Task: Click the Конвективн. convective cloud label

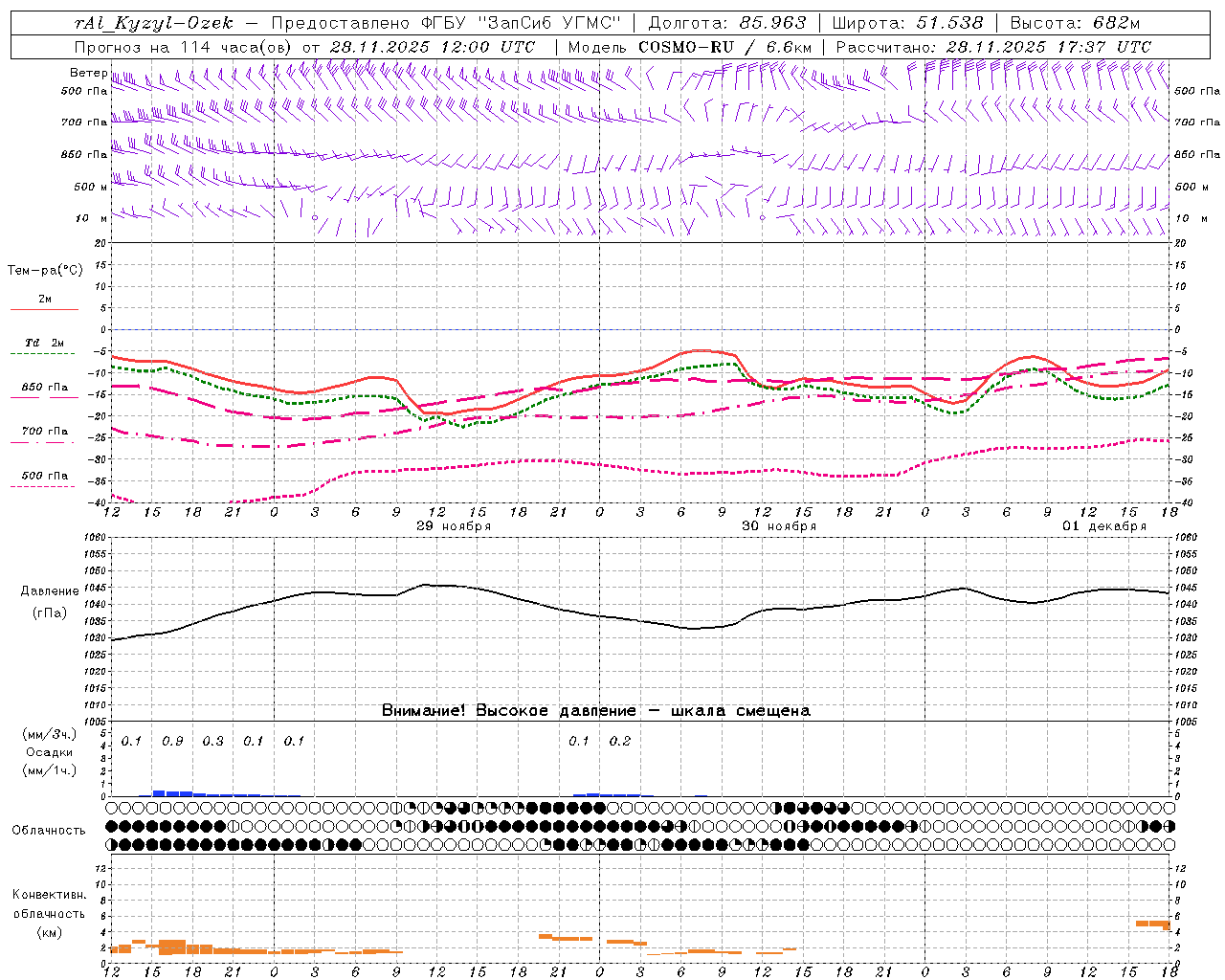Action: coord(50,894)
